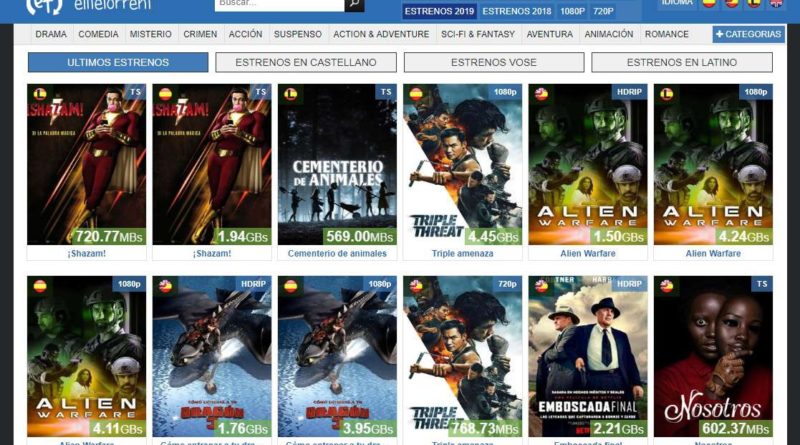Open the ¡Shazam! 720.77MBs poster
Viewport: 800px width, 445px height.
tap(86, 164)
